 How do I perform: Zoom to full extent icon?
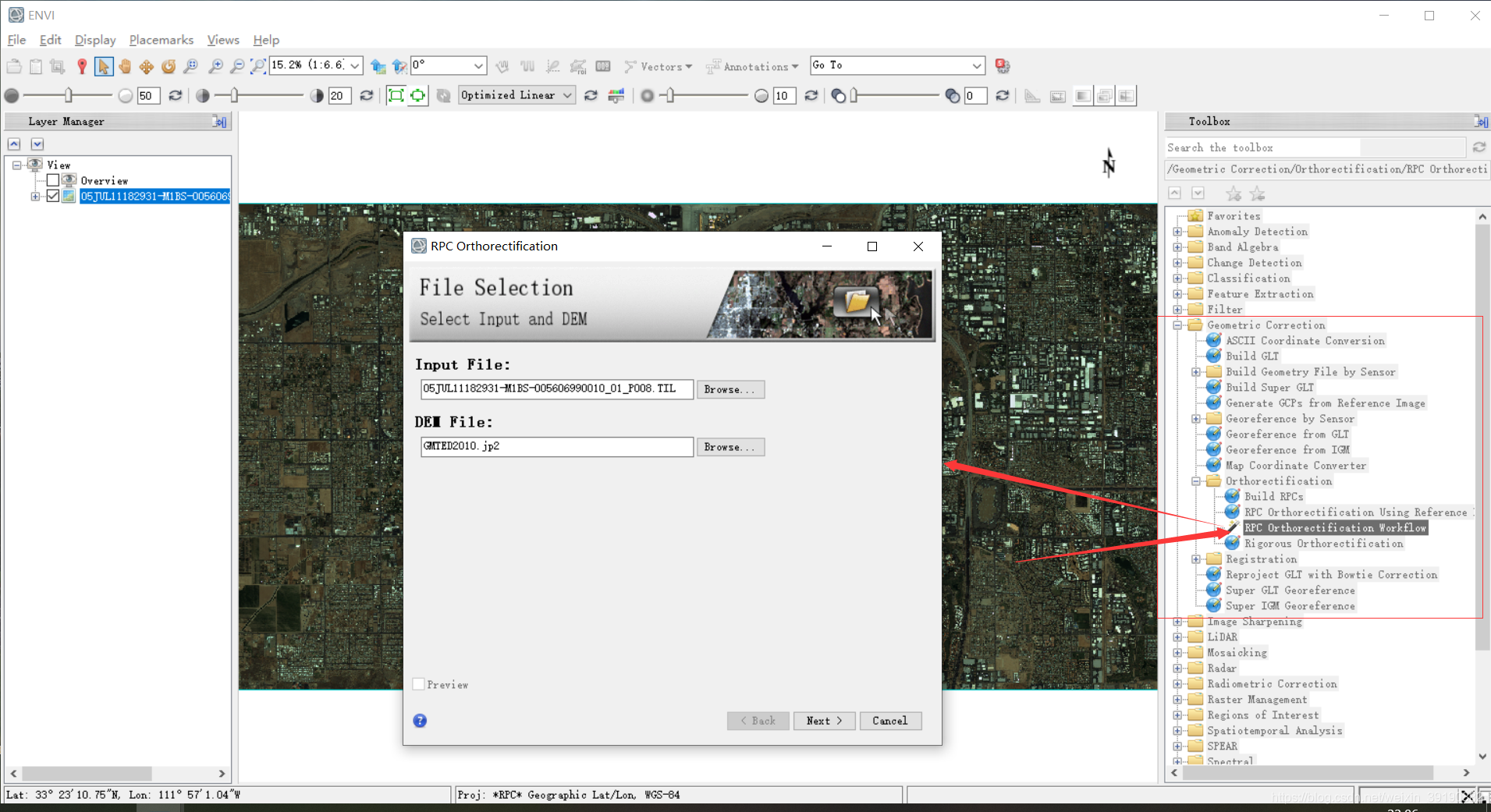pos(257,66)
